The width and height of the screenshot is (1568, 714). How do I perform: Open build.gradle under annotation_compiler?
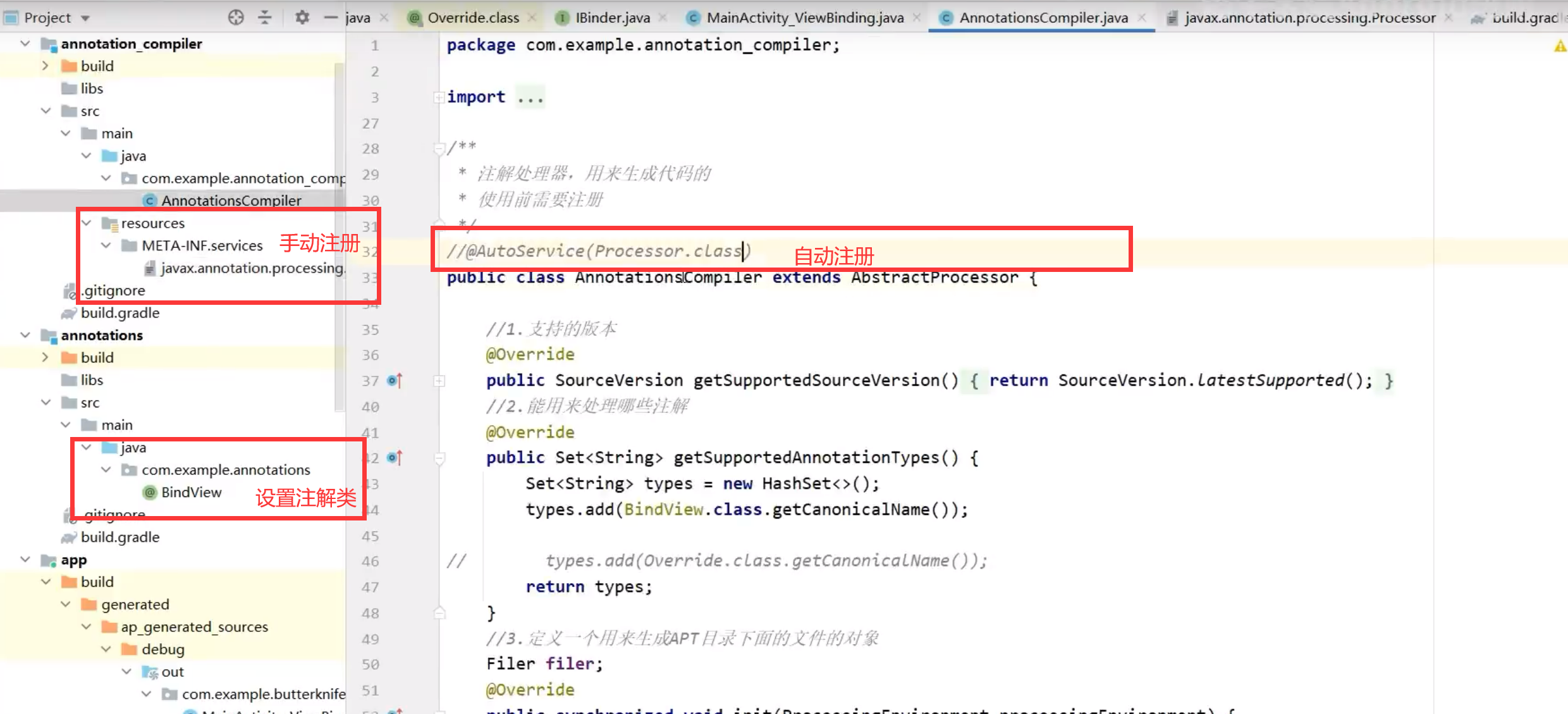click(119, 313)
